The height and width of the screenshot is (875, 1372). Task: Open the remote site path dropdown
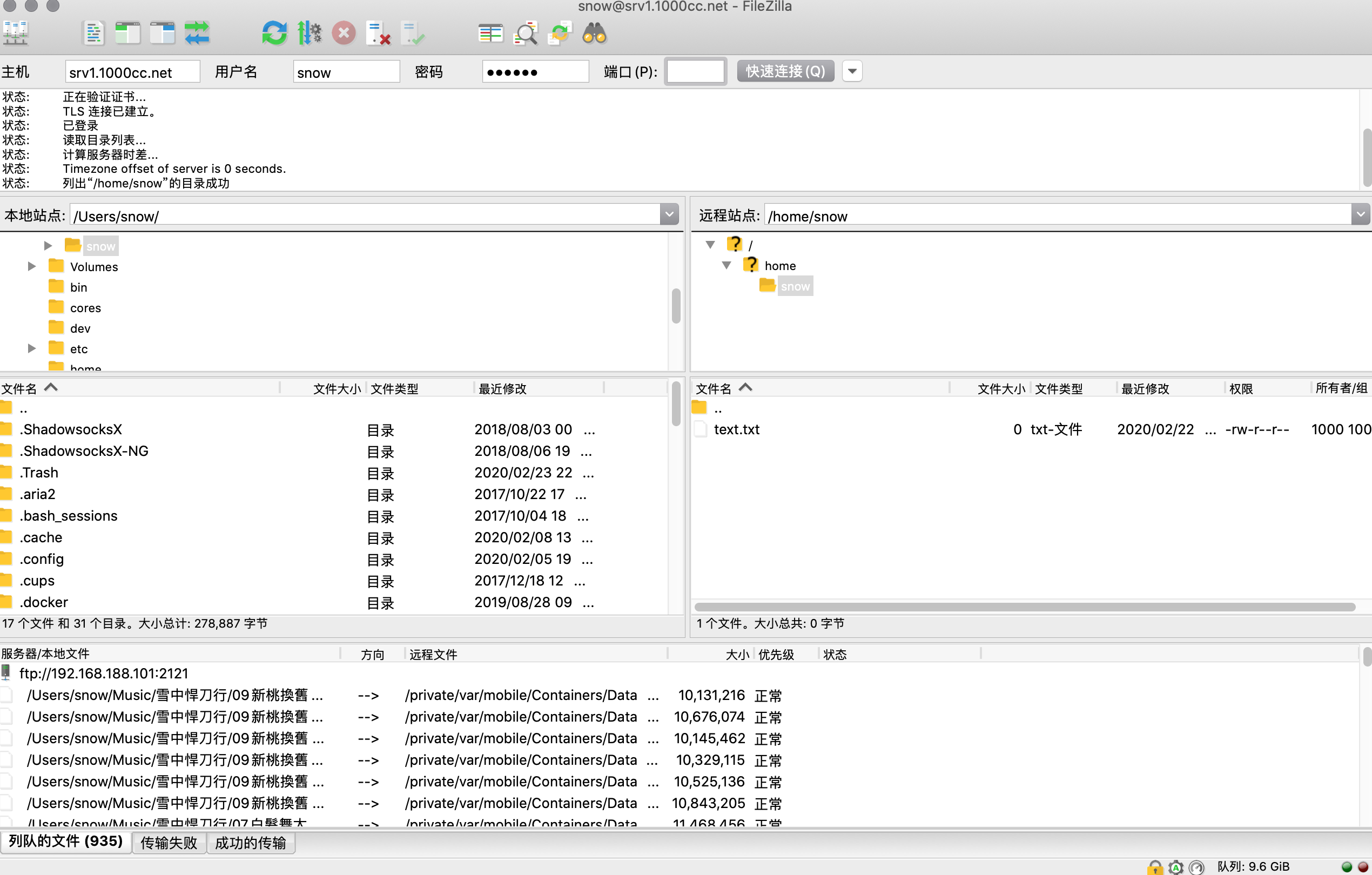pyautogui.click(x=1361, y=215)
